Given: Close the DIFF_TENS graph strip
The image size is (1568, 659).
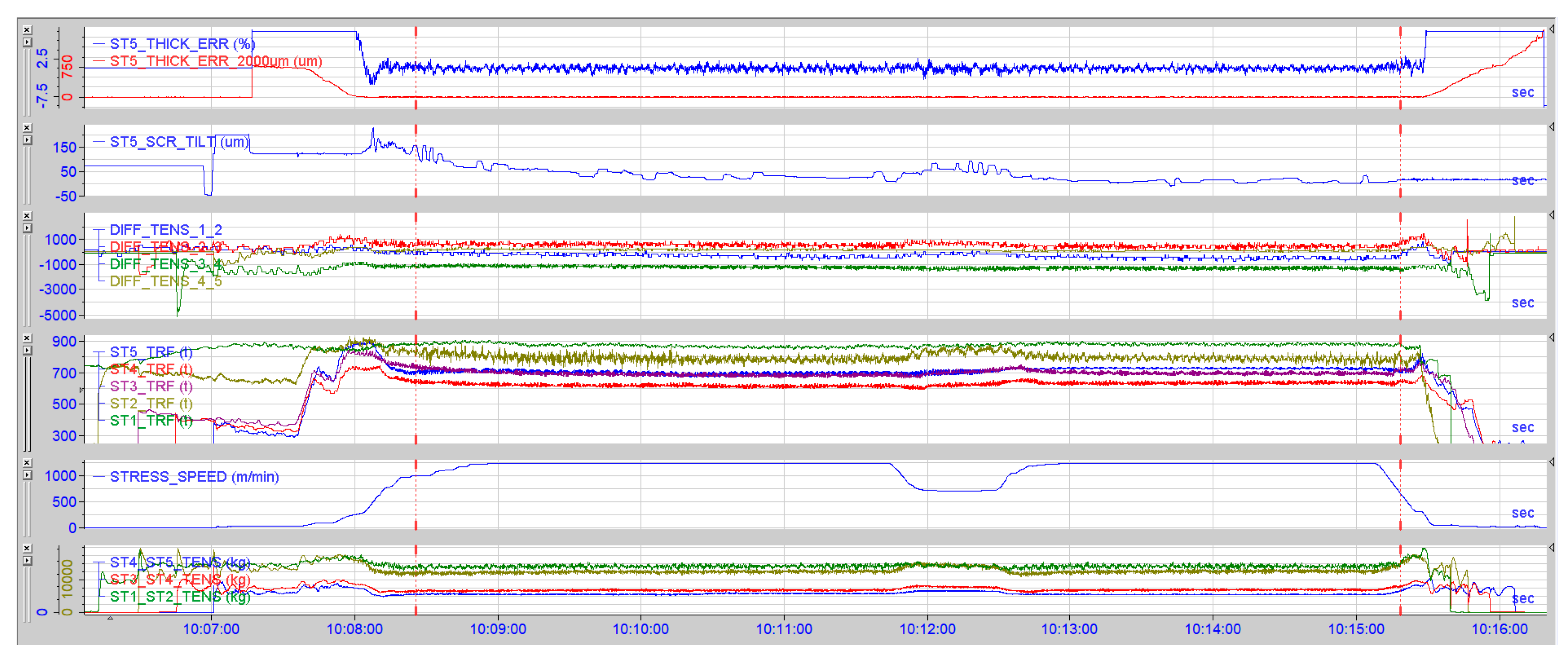Looking at the screenshot, I should click(x=27, y=216).
